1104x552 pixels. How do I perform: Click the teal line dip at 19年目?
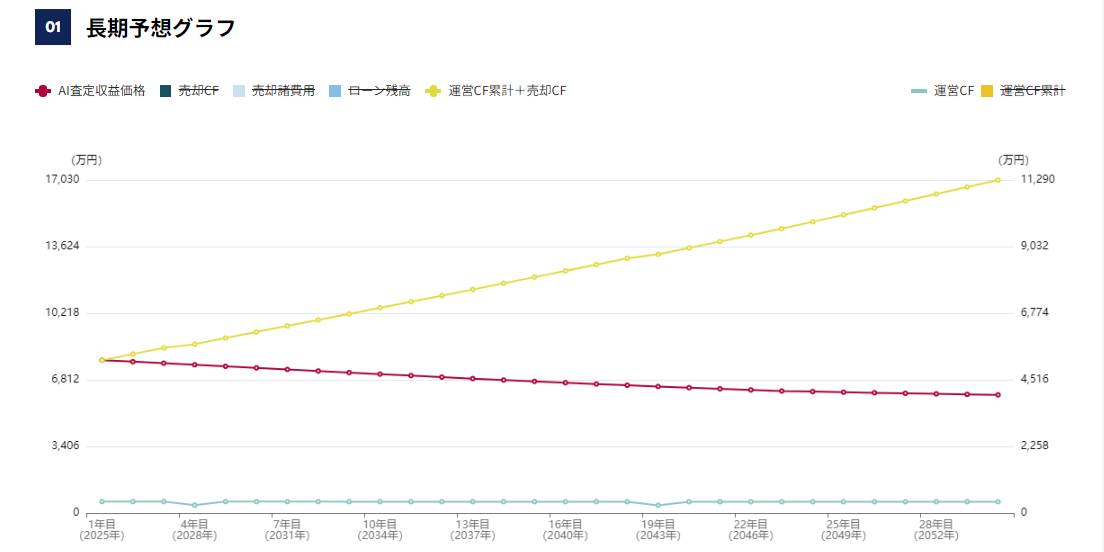(658, 505)
